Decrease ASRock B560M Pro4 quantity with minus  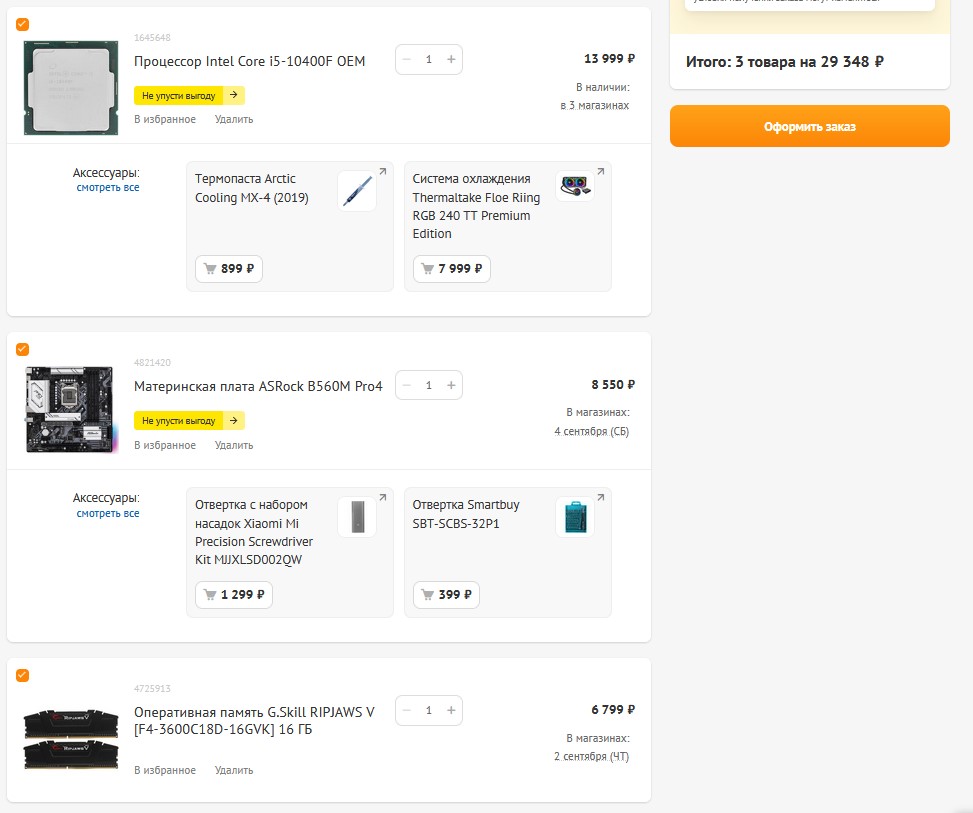pyautogui.click(x=406, y=385)
